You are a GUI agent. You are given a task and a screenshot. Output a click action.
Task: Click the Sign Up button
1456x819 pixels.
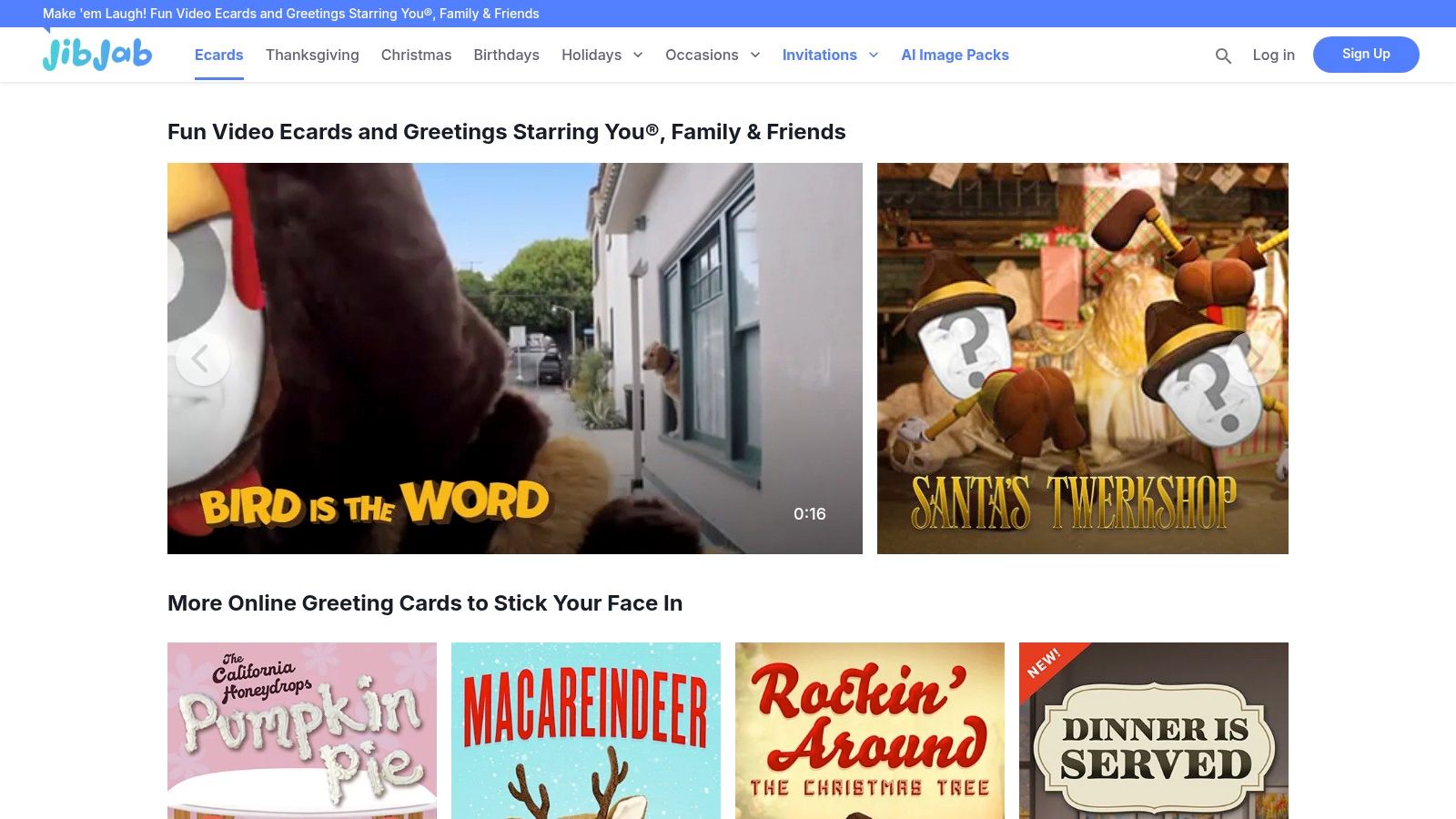point(1365,55)
